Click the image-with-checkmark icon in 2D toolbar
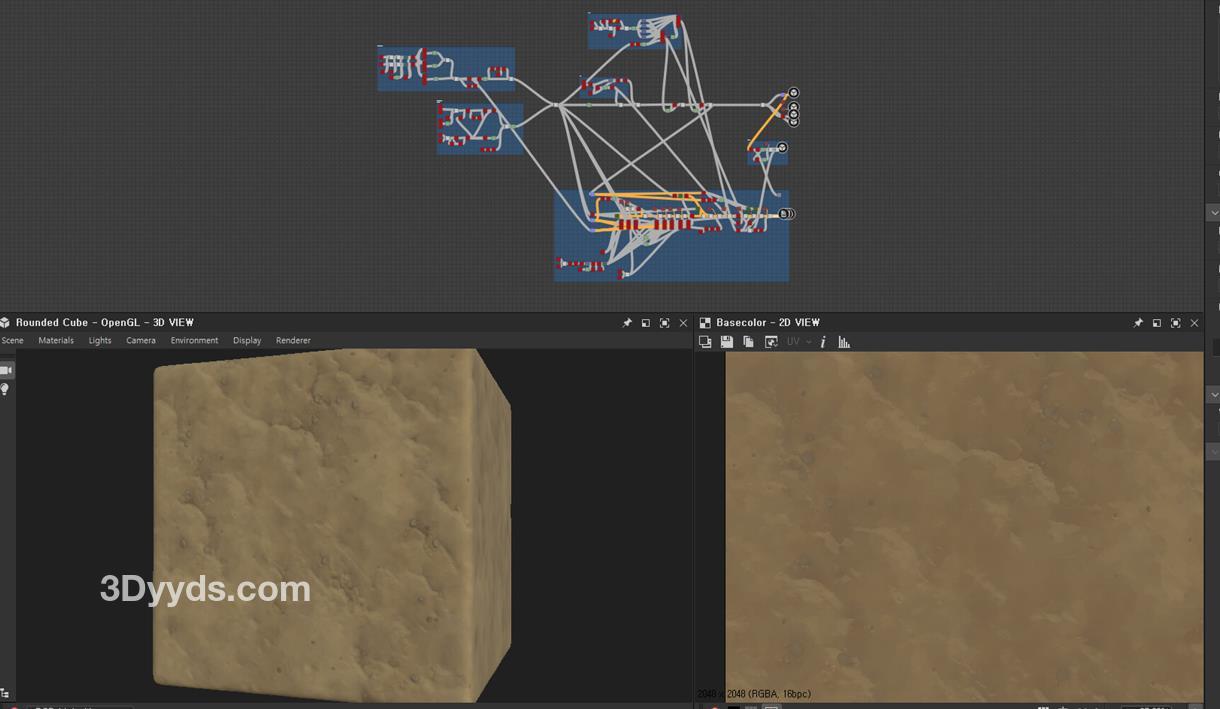Image resolution: width=1220 pixels, height=709 pixels. click(x=771, y=342)
